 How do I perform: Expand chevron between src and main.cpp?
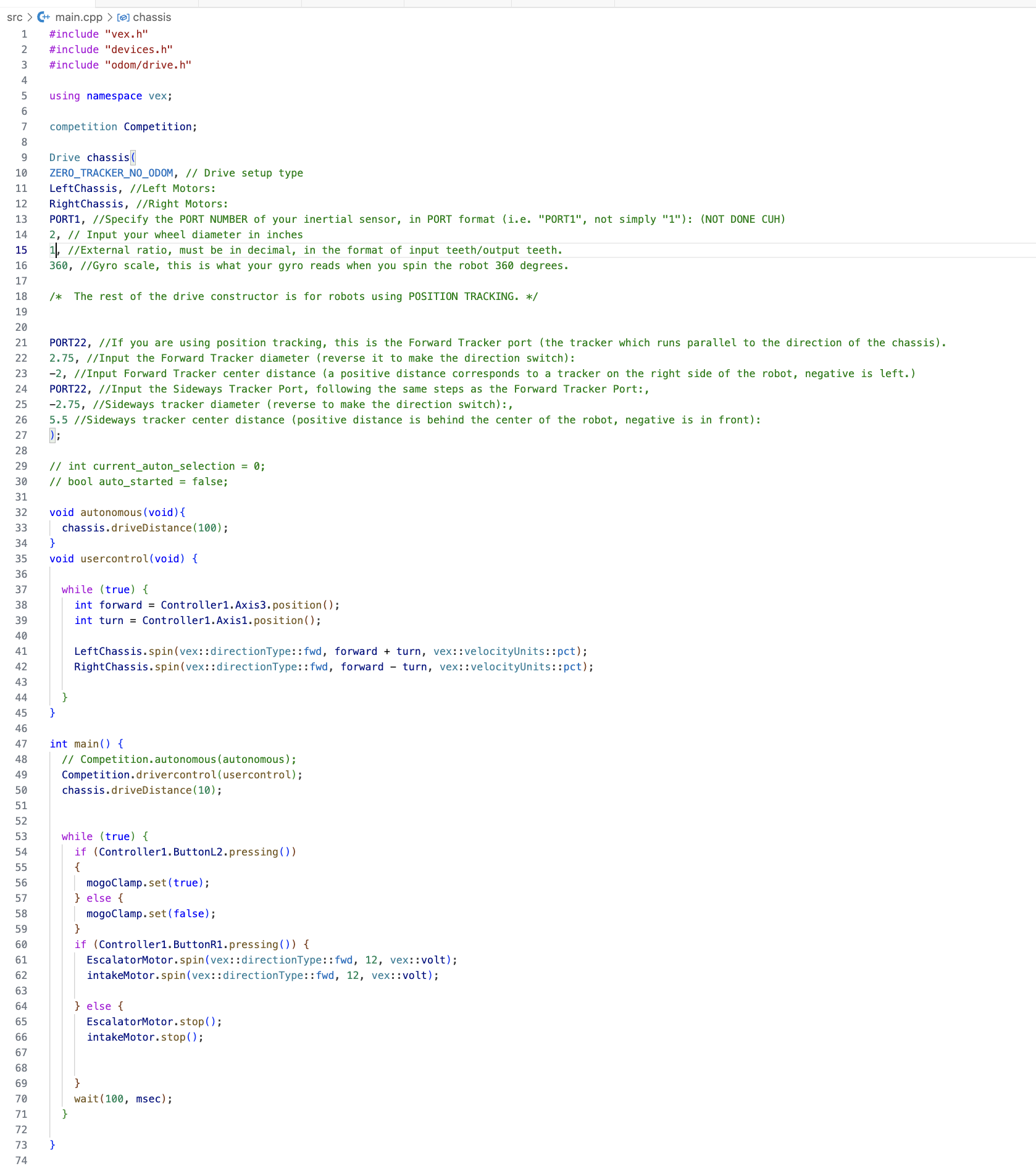(x=30, y=17)
